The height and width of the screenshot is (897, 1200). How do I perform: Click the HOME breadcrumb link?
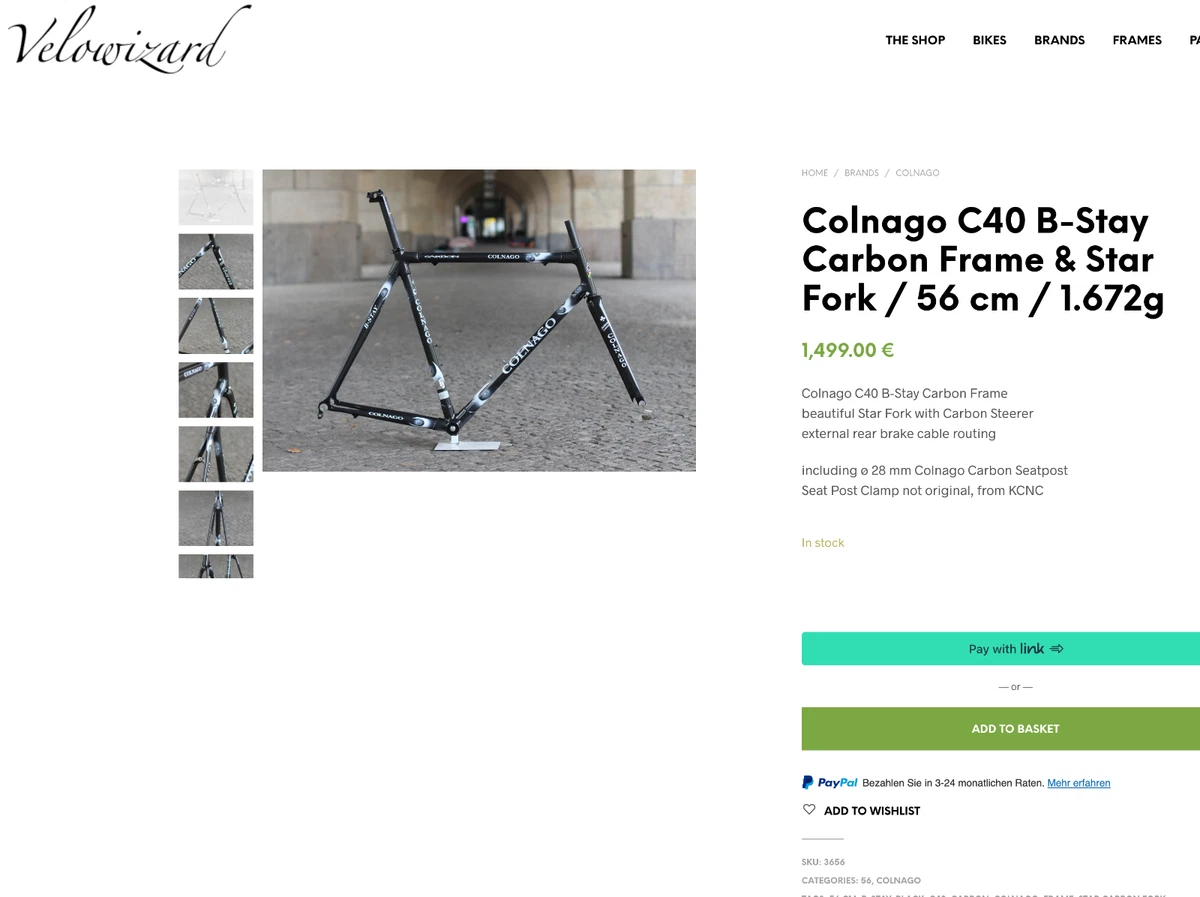[814, 173]
